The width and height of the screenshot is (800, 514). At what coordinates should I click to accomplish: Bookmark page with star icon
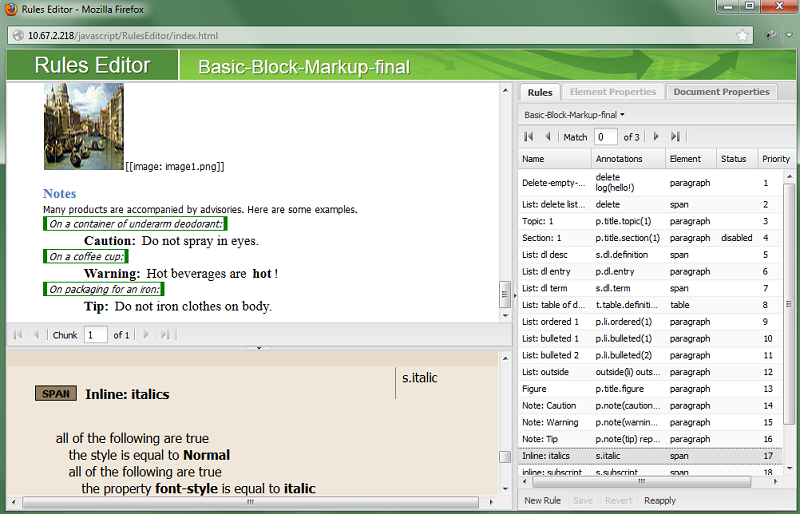[742, 35]
